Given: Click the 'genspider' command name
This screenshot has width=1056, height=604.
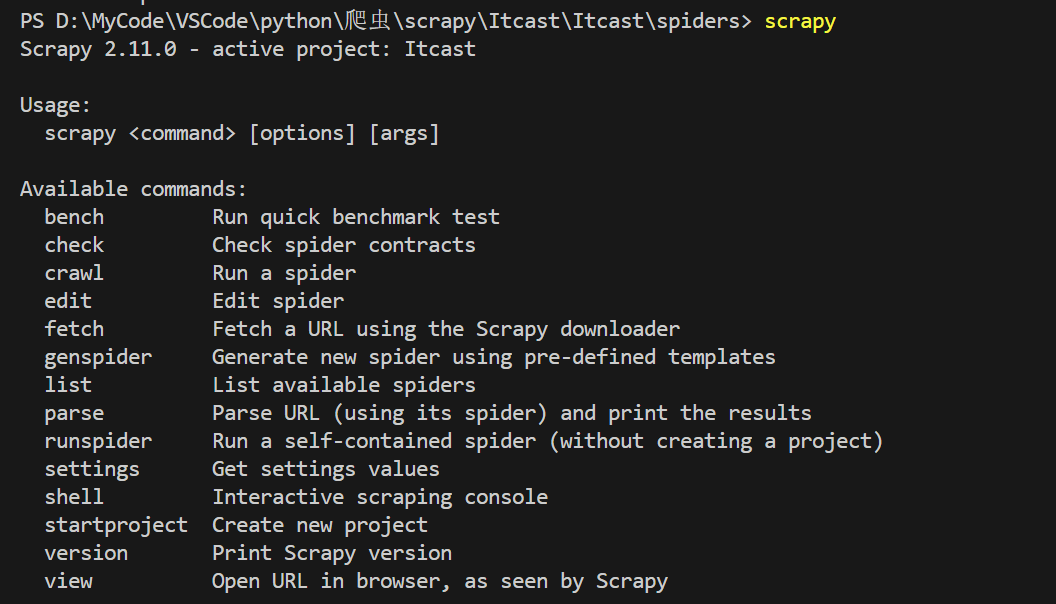Looking at the screenshot, I should coord(98,357).
